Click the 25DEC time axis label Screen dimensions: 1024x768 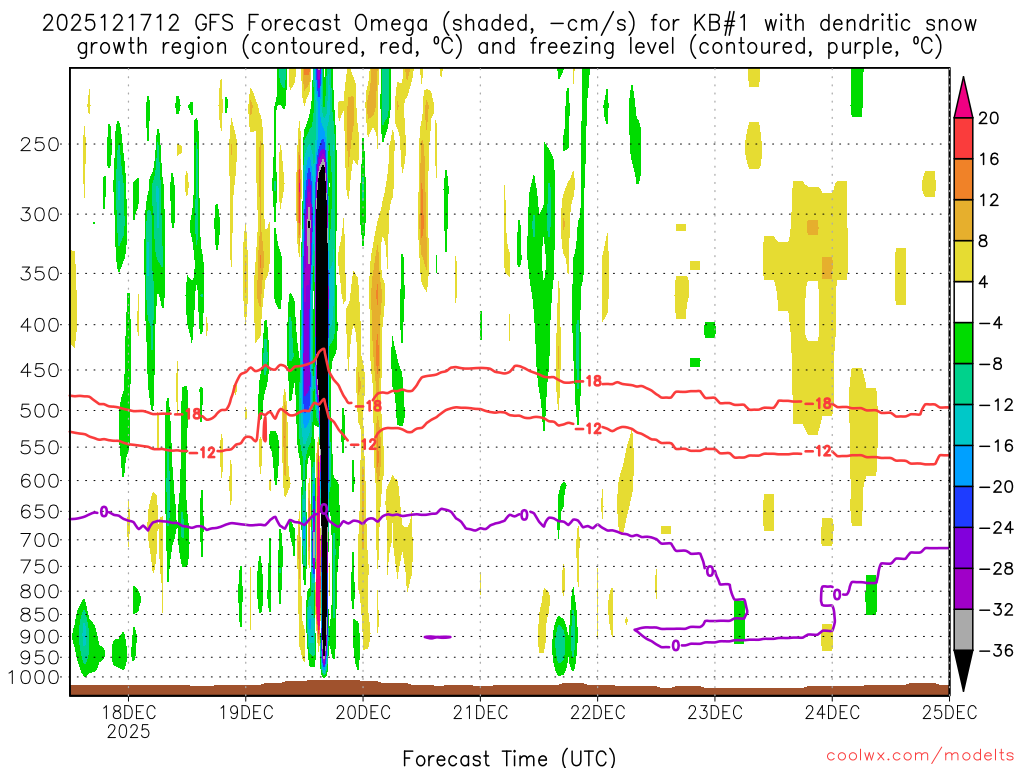(949, 711)
